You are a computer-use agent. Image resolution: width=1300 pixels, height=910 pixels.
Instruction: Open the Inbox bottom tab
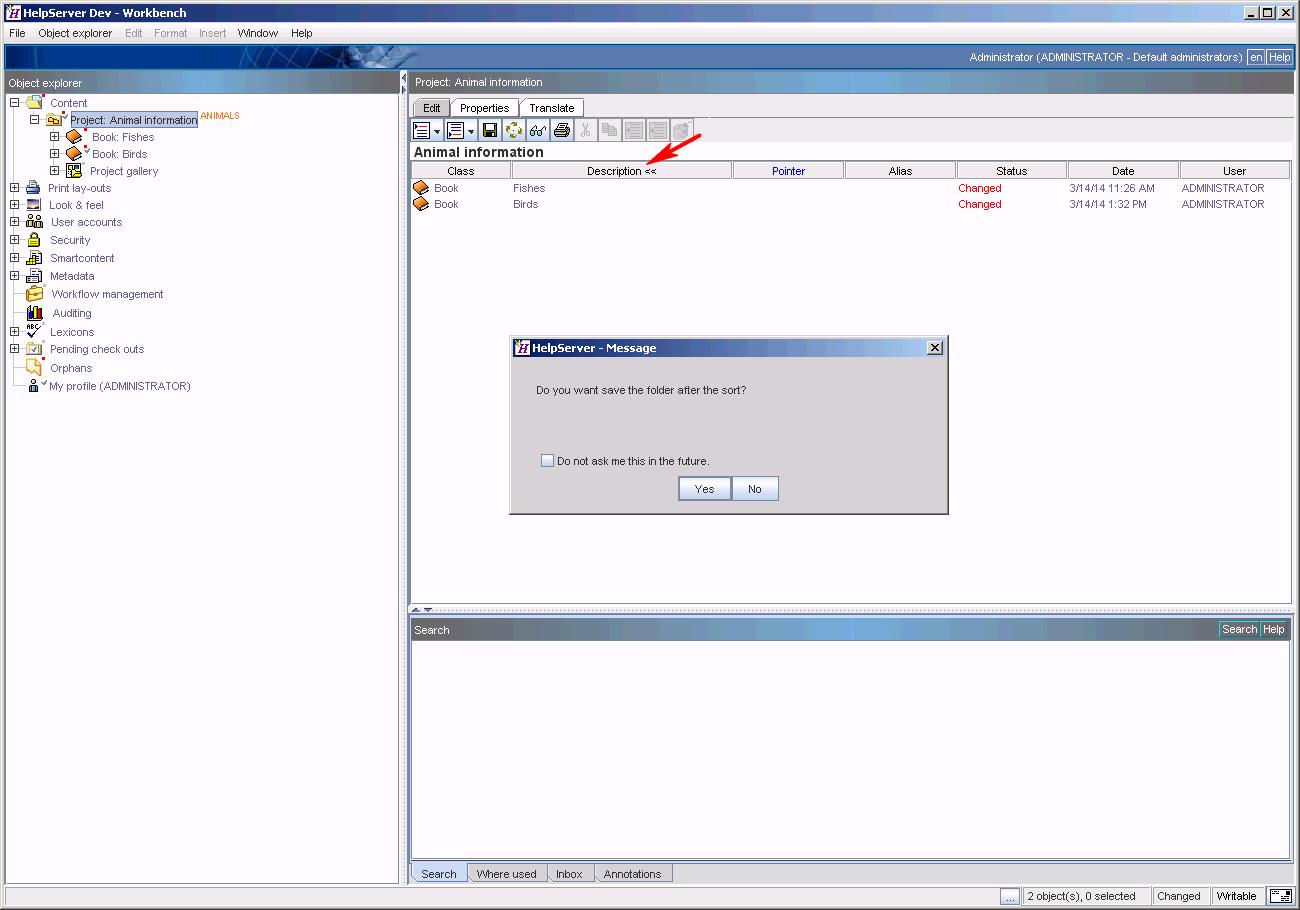click(x=569, y=874)
